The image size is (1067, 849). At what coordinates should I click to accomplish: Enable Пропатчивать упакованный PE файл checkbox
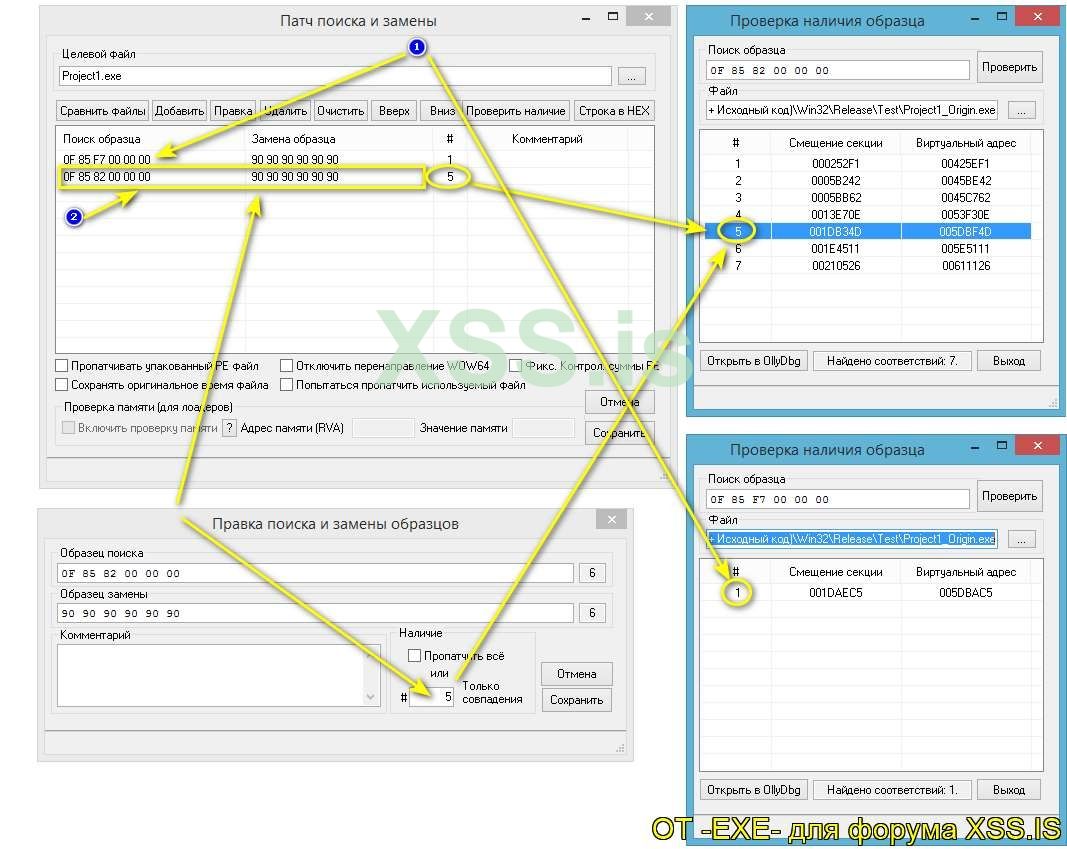click(62, 366)
